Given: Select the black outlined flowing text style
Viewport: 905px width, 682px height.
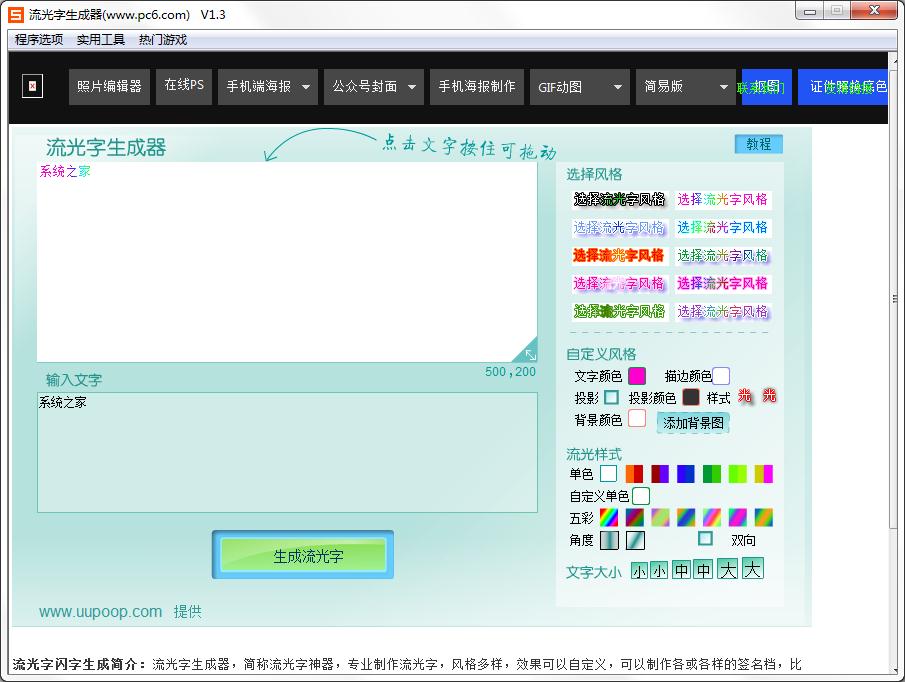Looking at the screenshot, I should (x=618, y=200).
